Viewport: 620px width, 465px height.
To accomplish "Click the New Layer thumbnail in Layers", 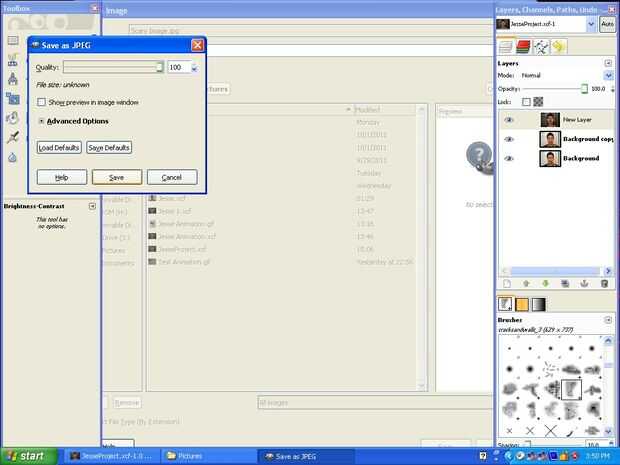I will tap(550, 120).
